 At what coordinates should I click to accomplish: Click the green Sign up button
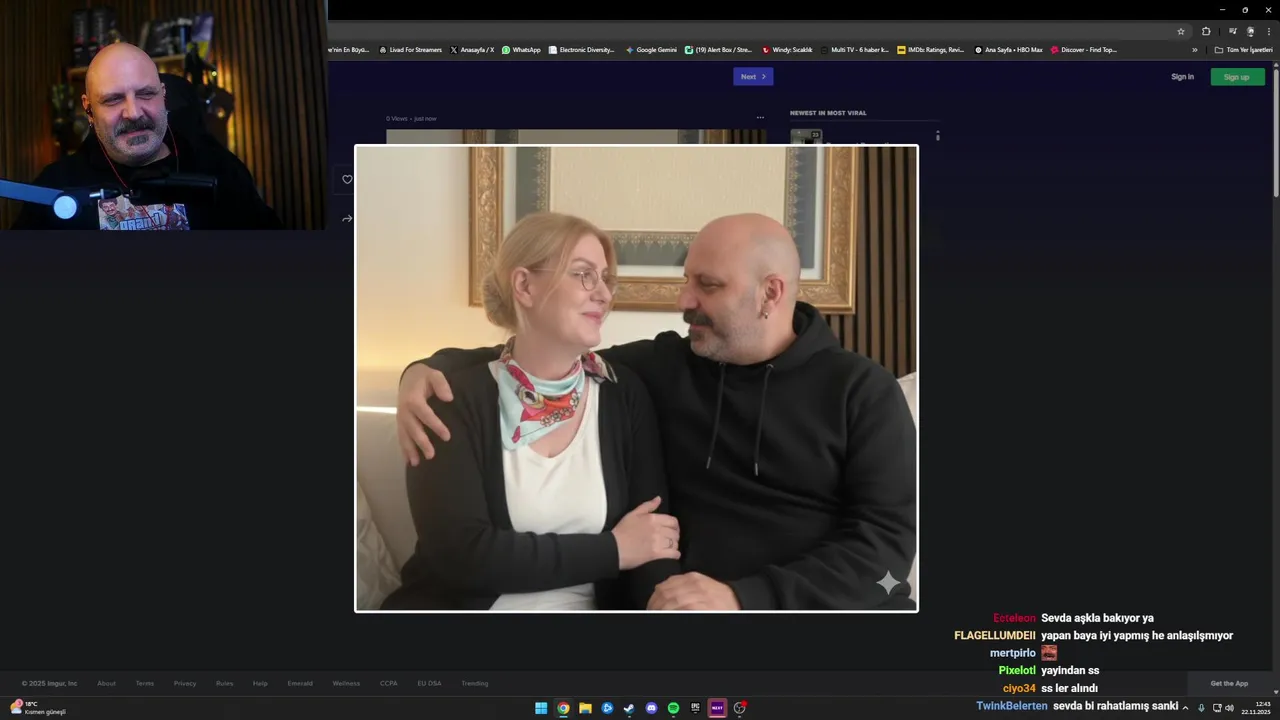coord(1237,77)
